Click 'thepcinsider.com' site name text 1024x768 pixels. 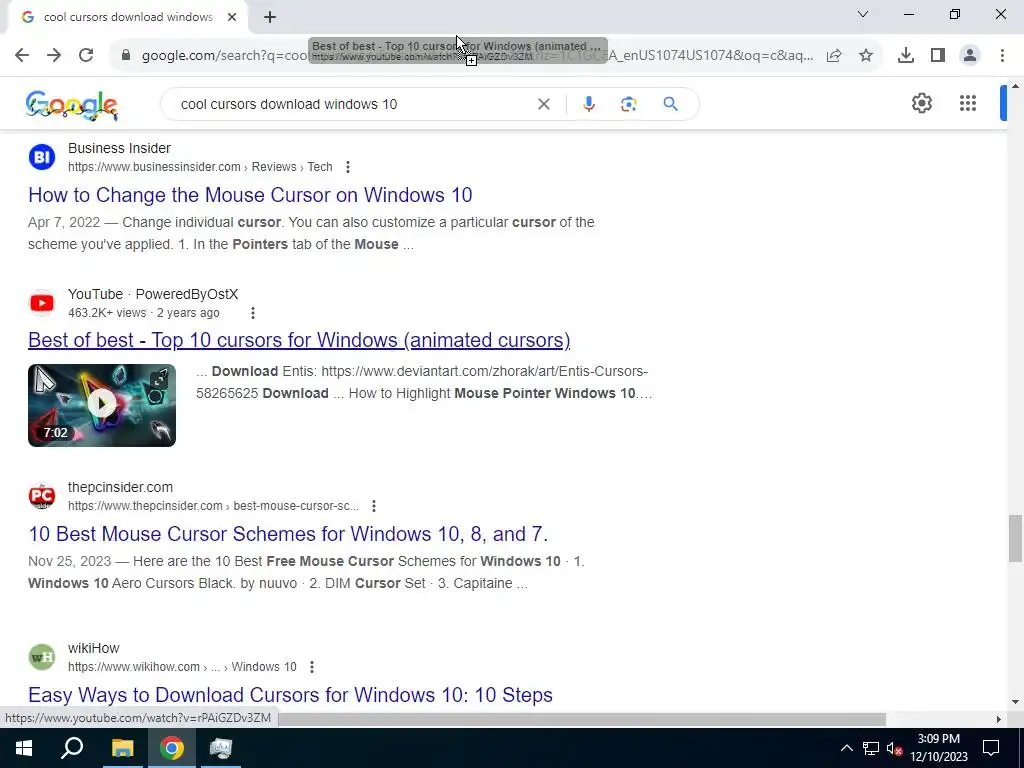coord(120,487)
